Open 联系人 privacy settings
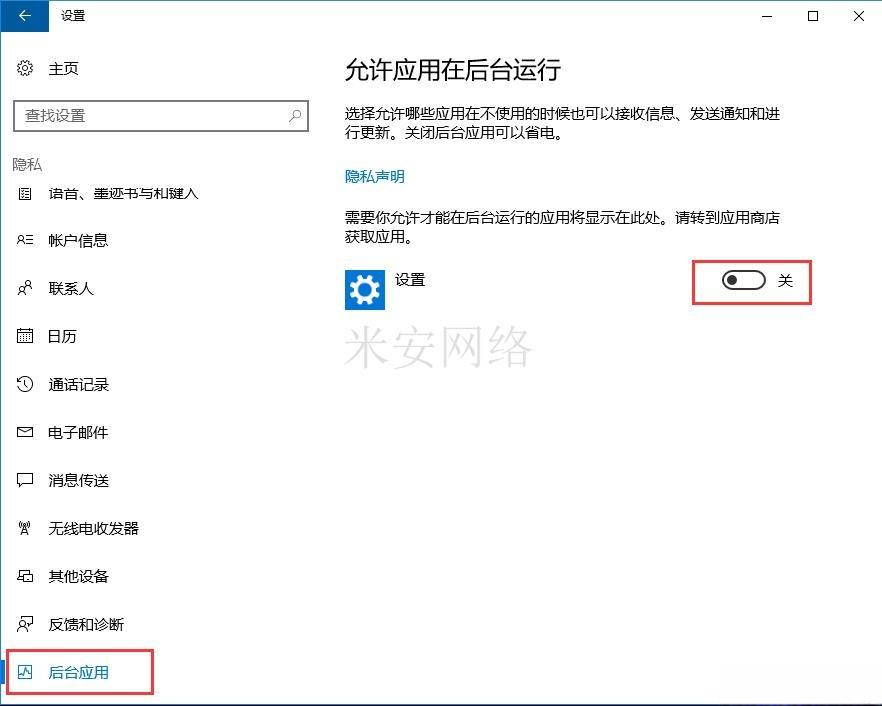Image resolution: width=882 pixels, height=706 pixels. click(x=71, y=289)
